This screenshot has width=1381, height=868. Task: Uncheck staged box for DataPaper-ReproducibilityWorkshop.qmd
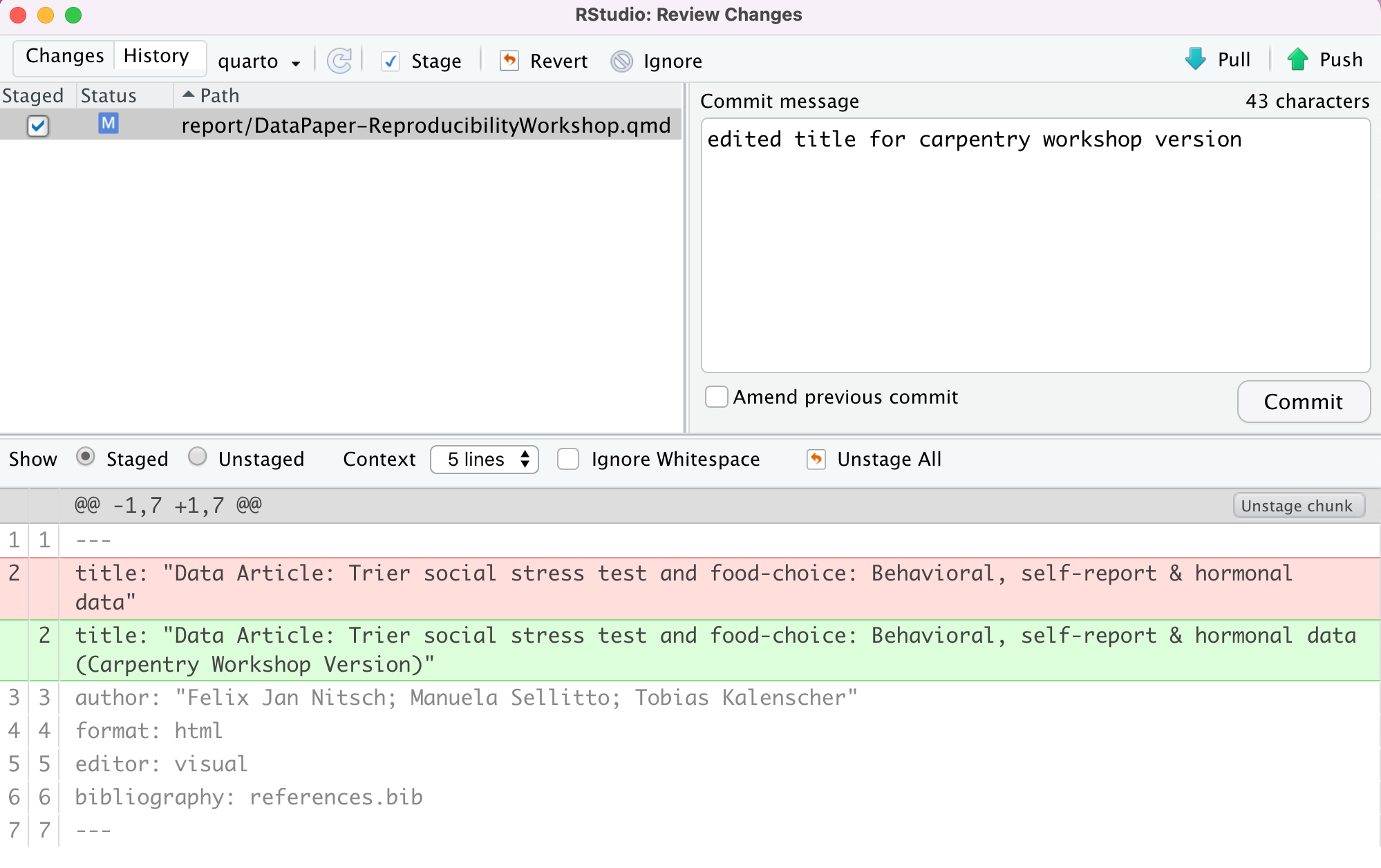(x=38, y=126)
